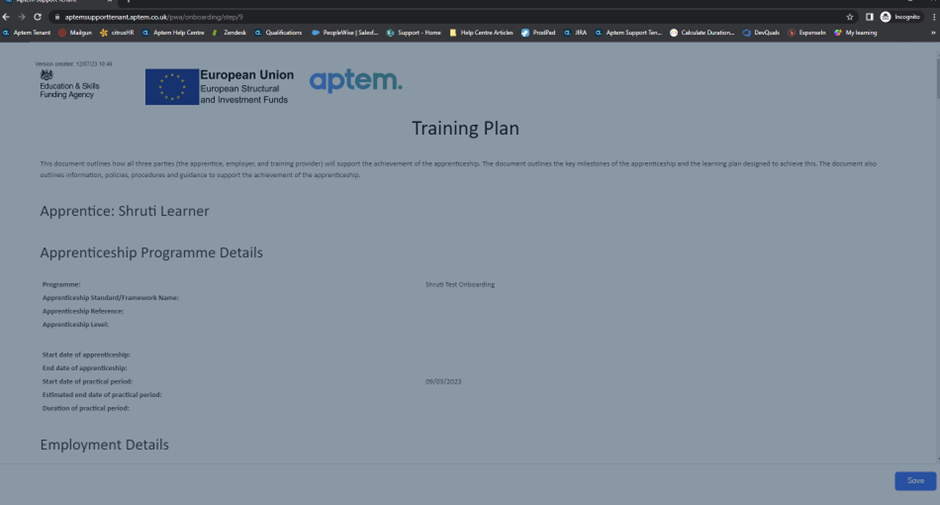Screen dimensions: 940x505
Task: Click the Save button
Action: pos(915,481)
